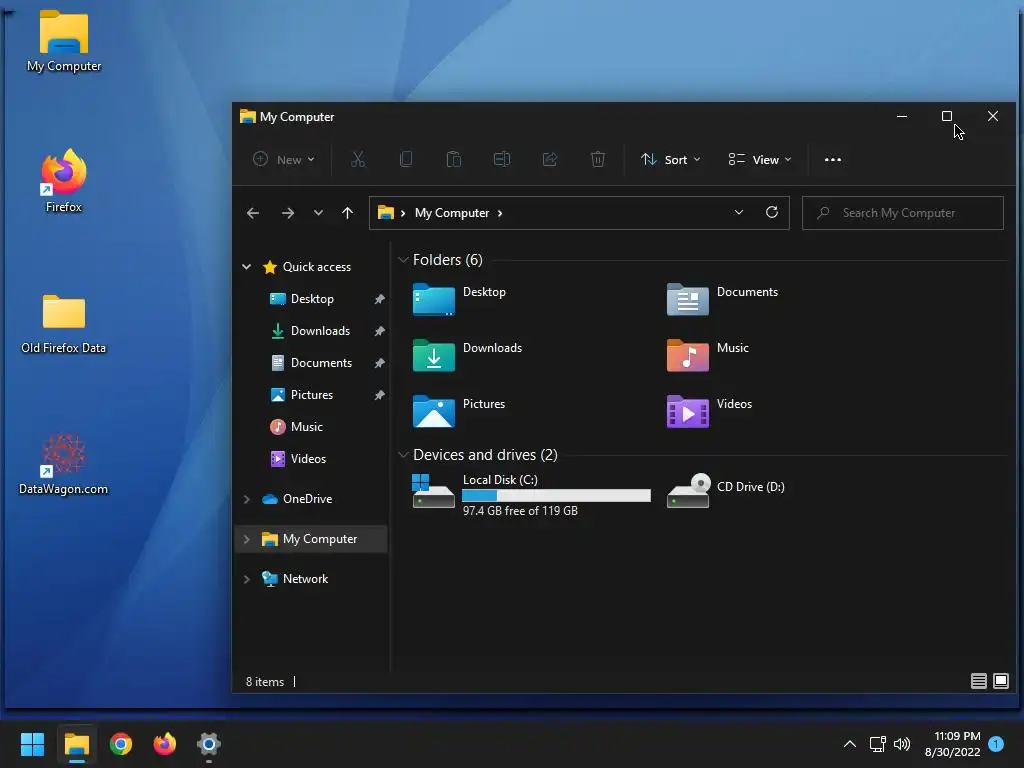Screen dimensions: 1024x768
Task: Select the Old Firefox Data desktop folder
Action: coord(63,324)
